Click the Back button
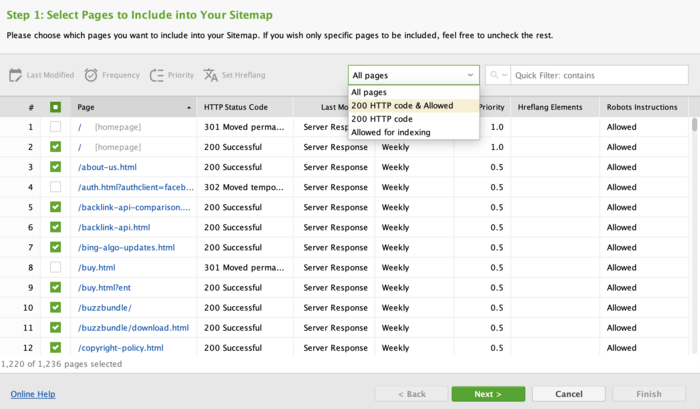The width and height of the screenshot is (700, 409). [412, 394]
